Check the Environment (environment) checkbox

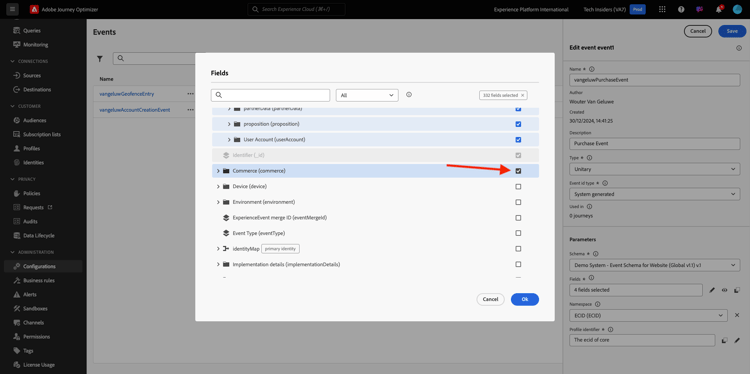tap(518, 202)
